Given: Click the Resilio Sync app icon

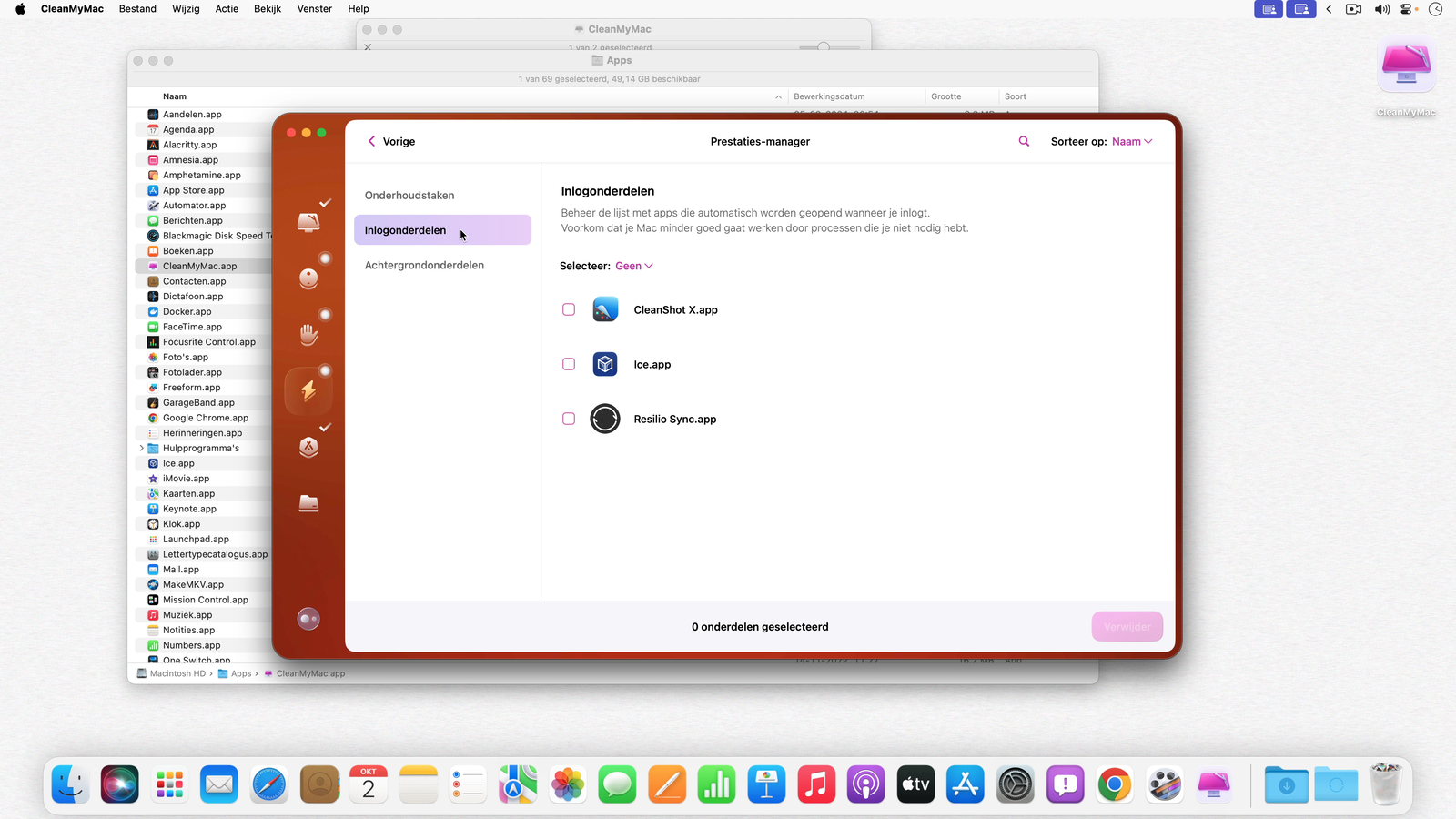Looking at the screenshot, I should 605,419.
